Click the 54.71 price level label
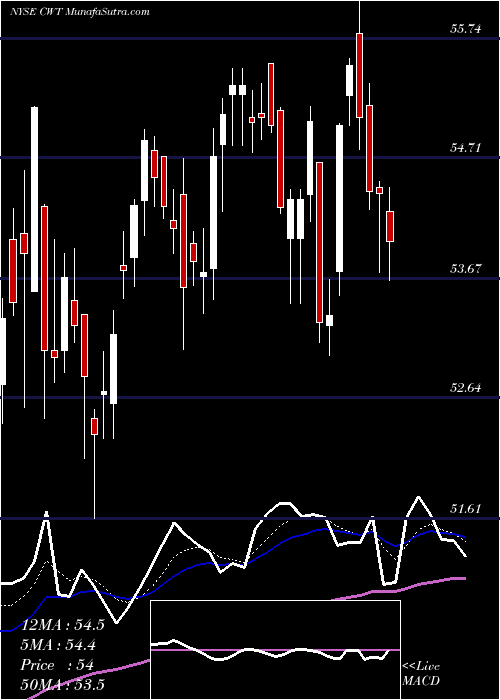This screenshot has height=700, width=500. click(x=466, y=147)
